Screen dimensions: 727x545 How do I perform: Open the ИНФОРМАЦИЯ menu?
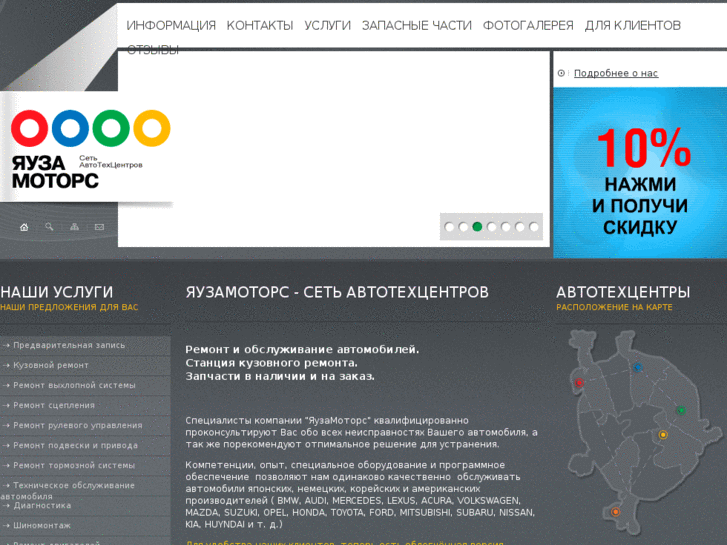171,26
